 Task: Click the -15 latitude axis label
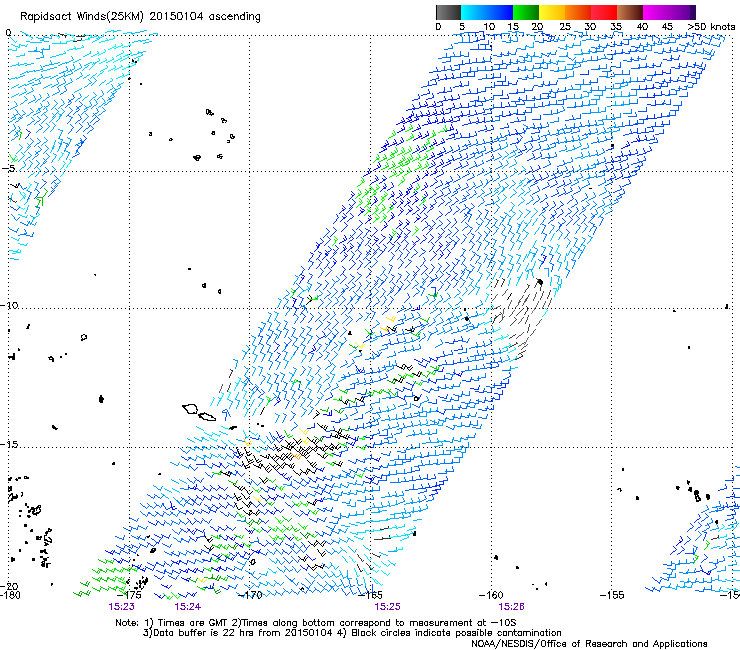click(9, 444)
